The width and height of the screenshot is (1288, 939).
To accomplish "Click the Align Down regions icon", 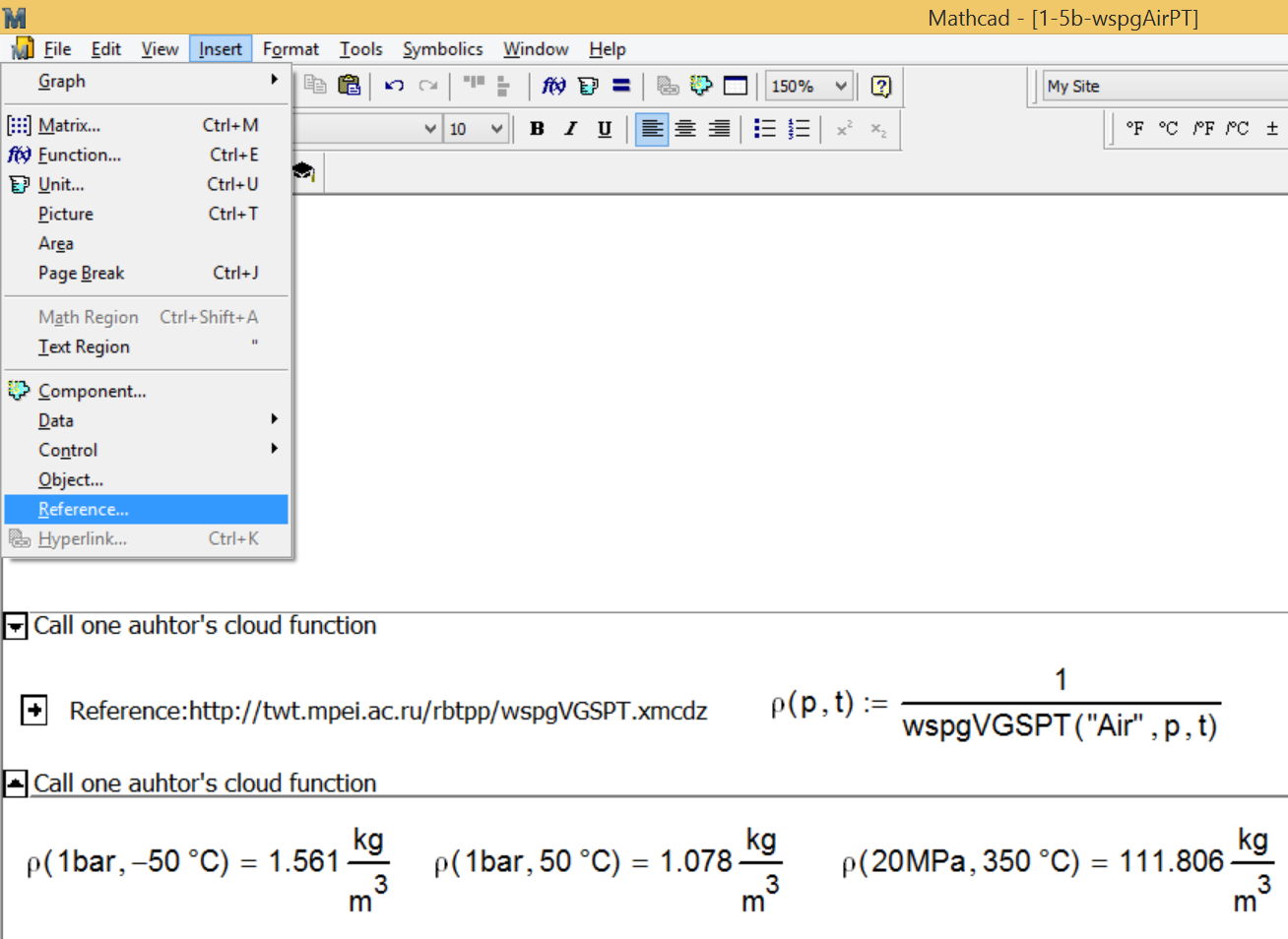I will pos(503,87).
